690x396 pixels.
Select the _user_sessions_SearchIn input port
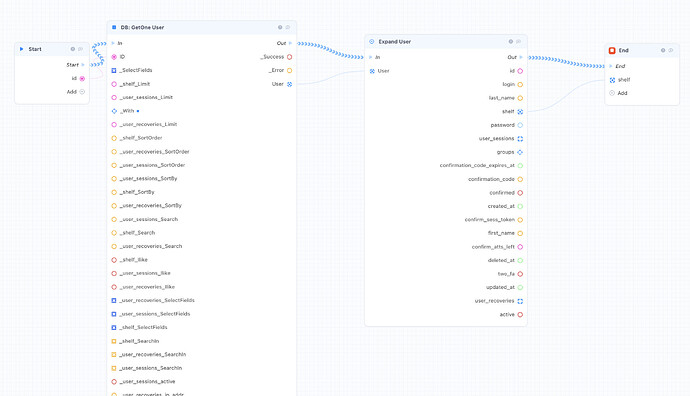tap(114, 368)
